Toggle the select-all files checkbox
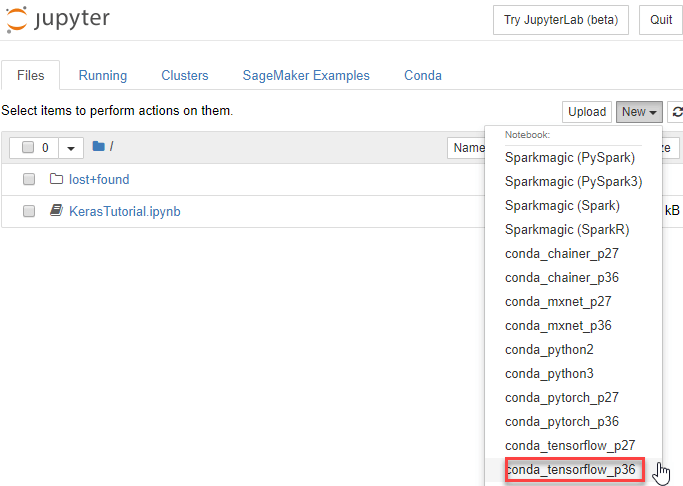 28,148
